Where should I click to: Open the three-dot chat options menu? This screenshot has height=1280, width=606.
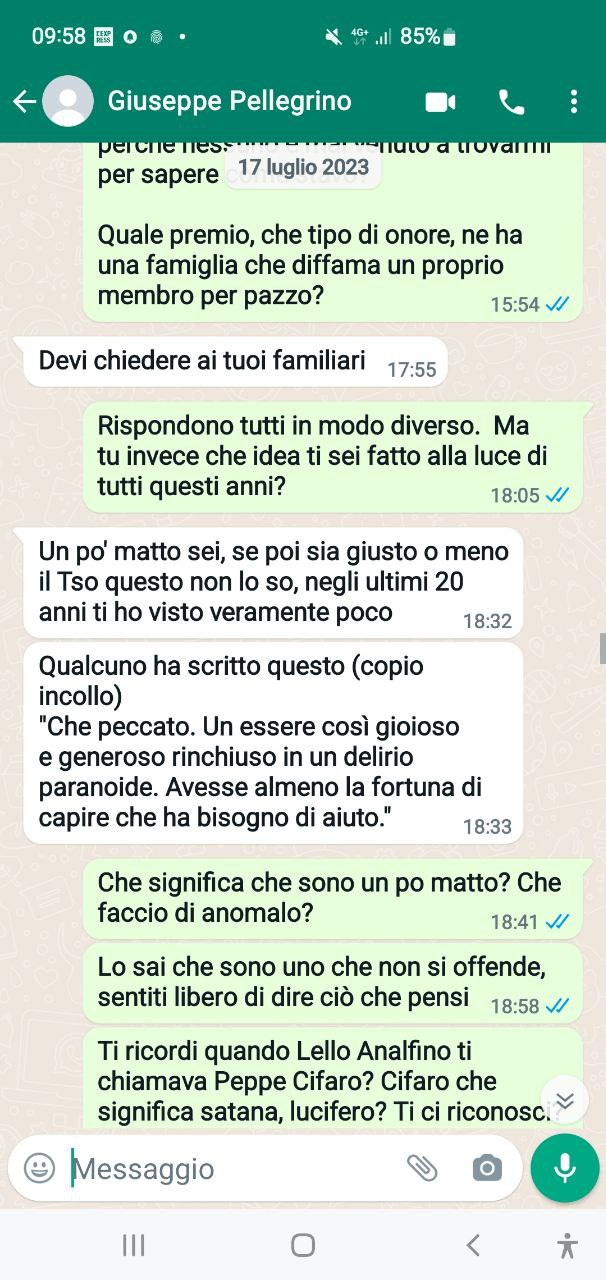(x=573, y=102)
